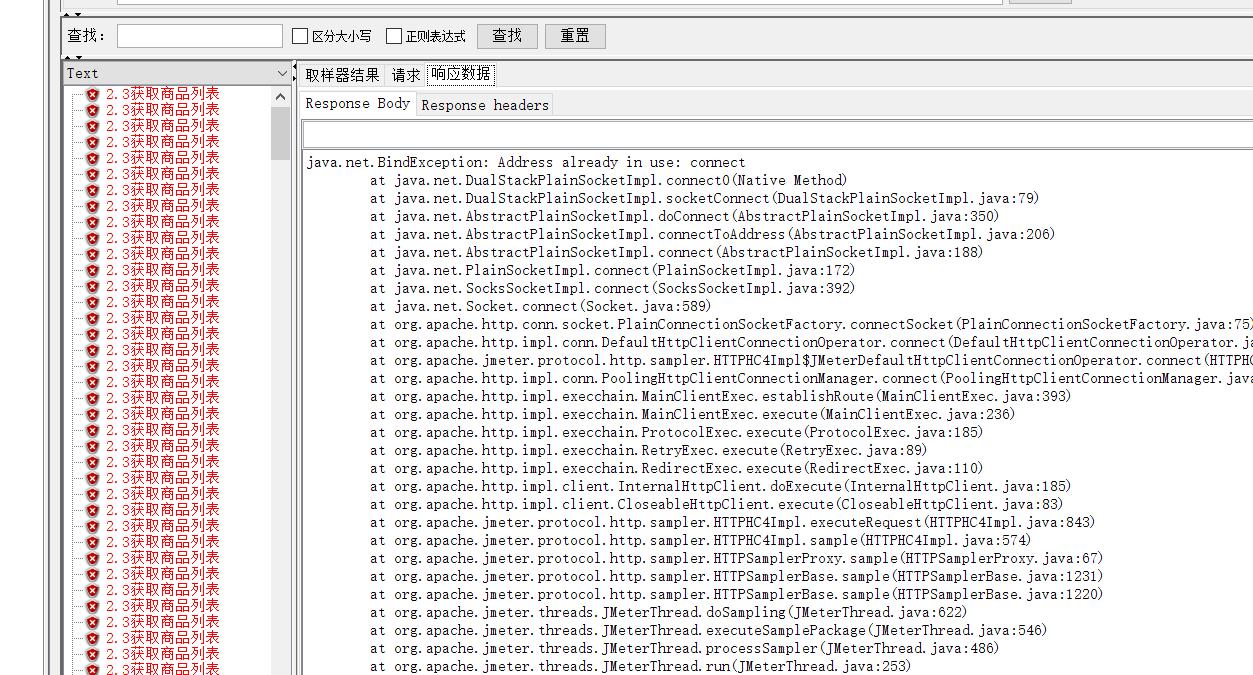Image resolution: width=1253 pixels, height=675 pixels.
Task: Click the AbstractPlainSocketImpl.java:188 line
Action: [676, 252]
